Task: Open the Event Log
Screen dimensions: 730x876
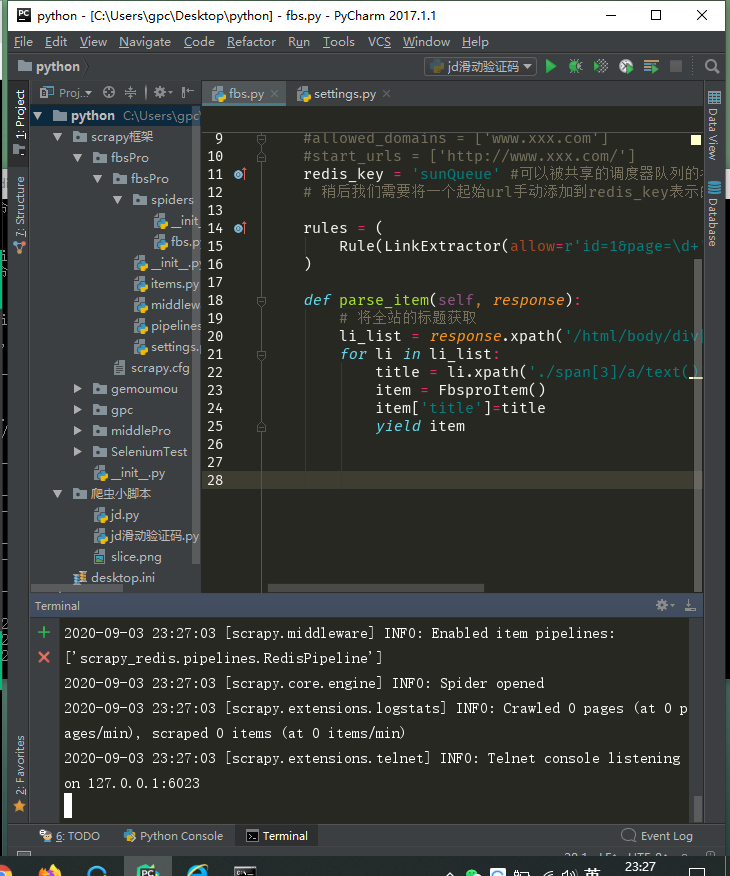Action: point(657,836)
